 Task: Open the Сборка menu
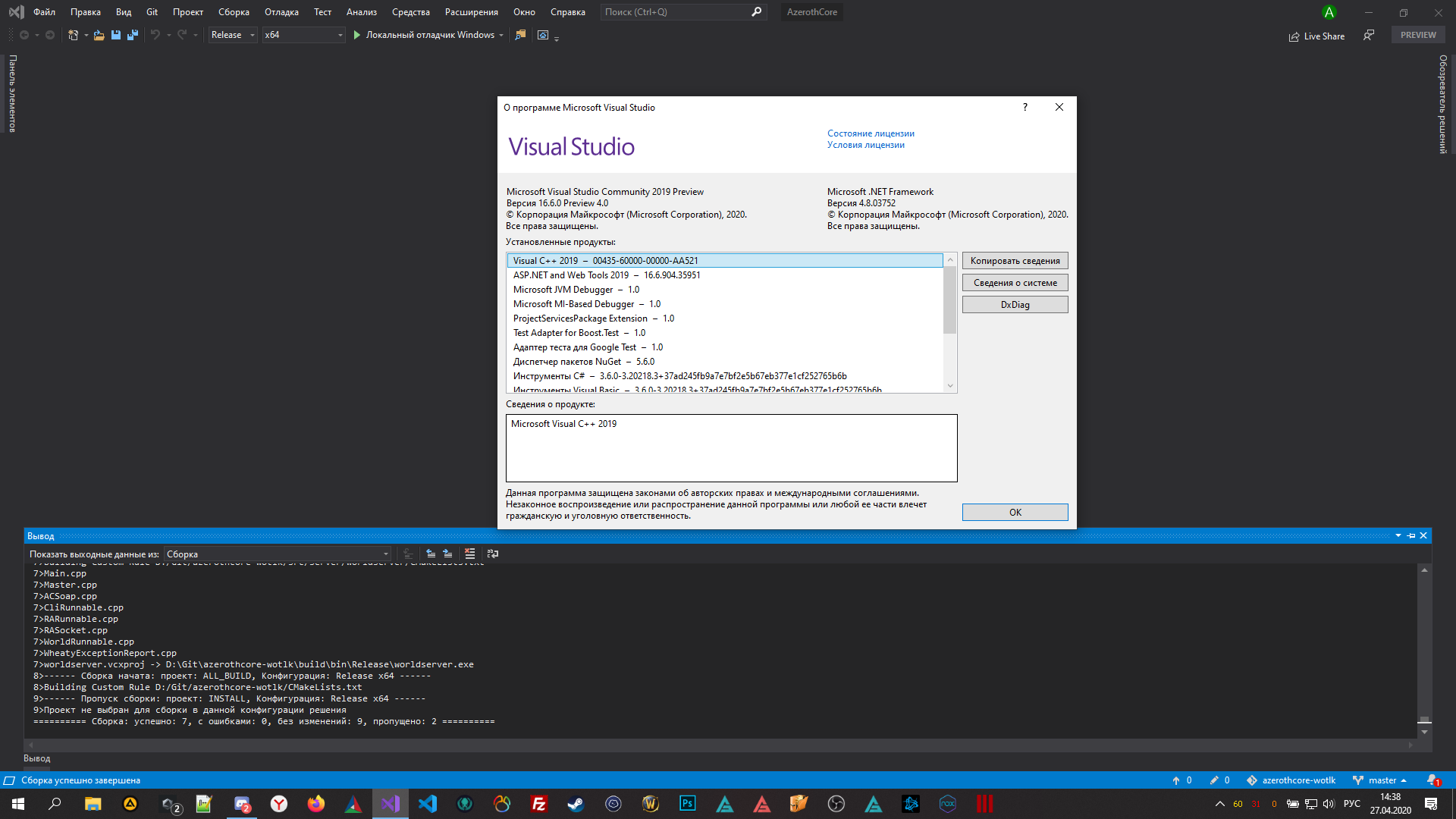234,12
